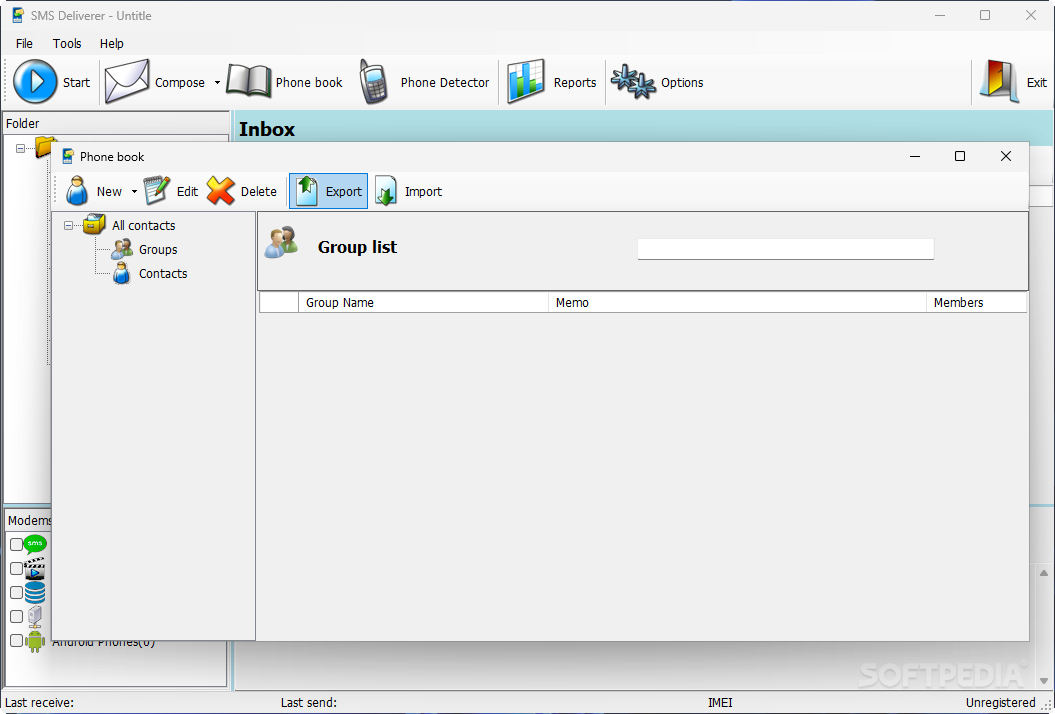Maximize the Phone book window

pyautogui.click(x=960, y=156)
